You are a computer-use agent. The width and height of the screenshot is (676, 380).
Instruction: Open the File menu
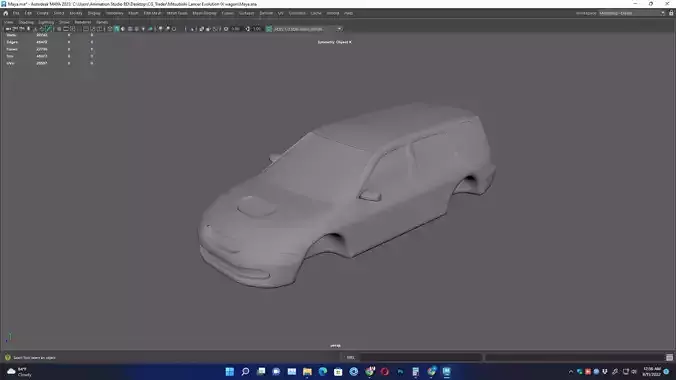16,13
